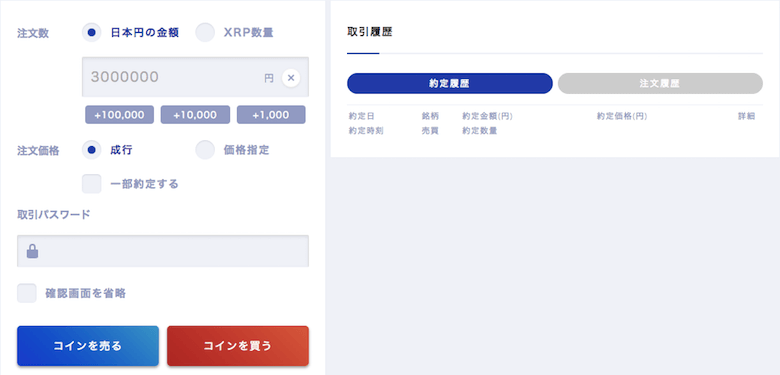This screenshot has height=375, width=780.
Task: Open the 取引履歴 section tab
Action: [370, 32]
